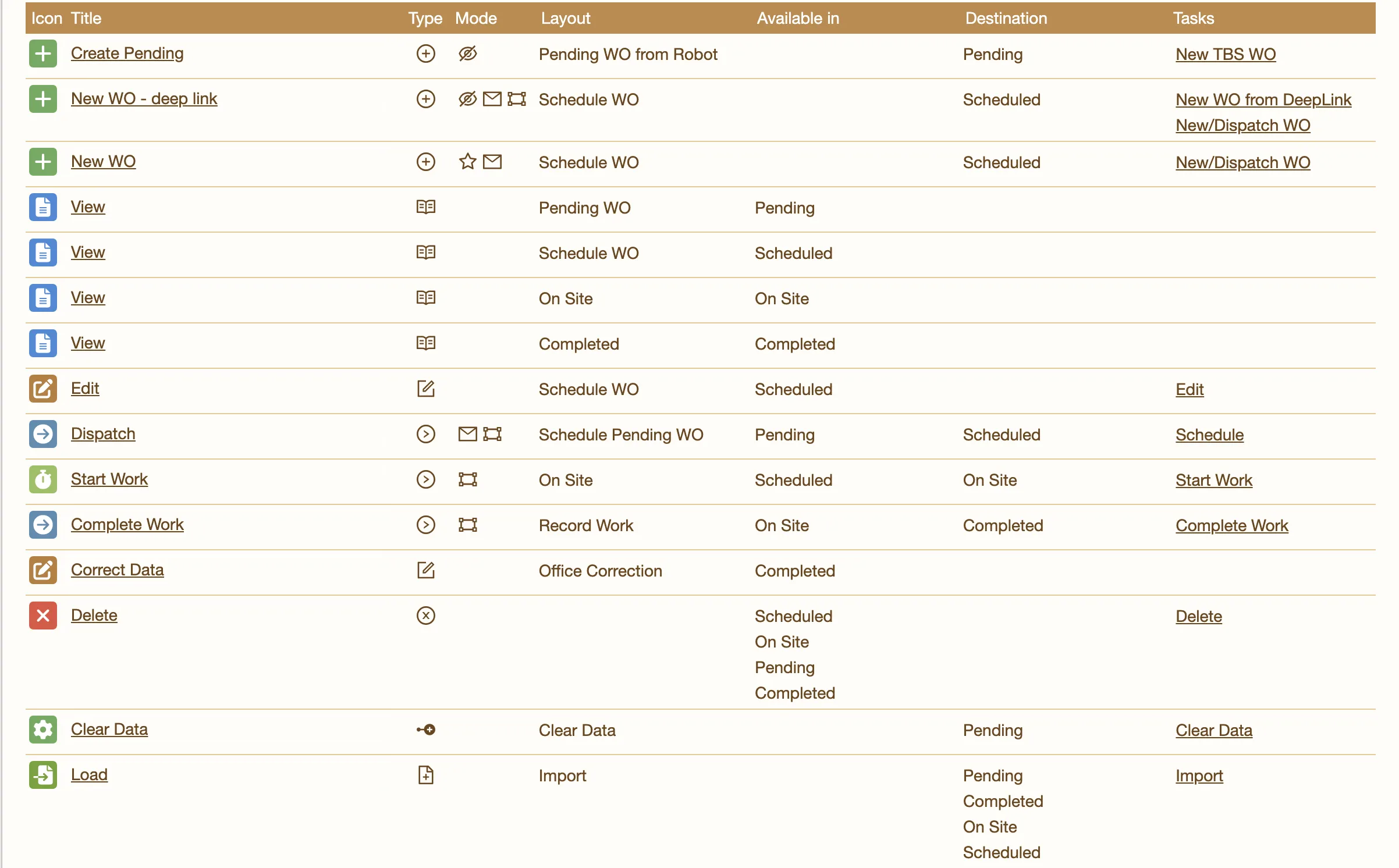Click green plus icon beside Create Pending

click(x=42, y=54)
